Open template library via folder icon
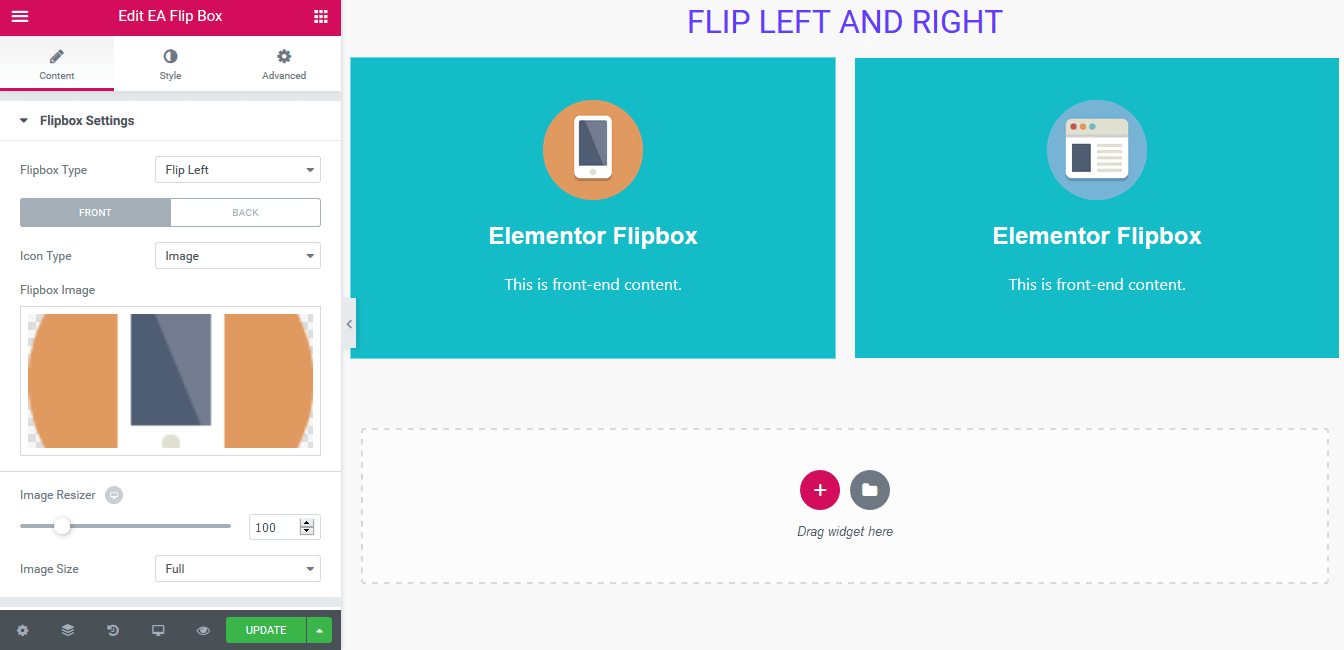 (869, 490)
